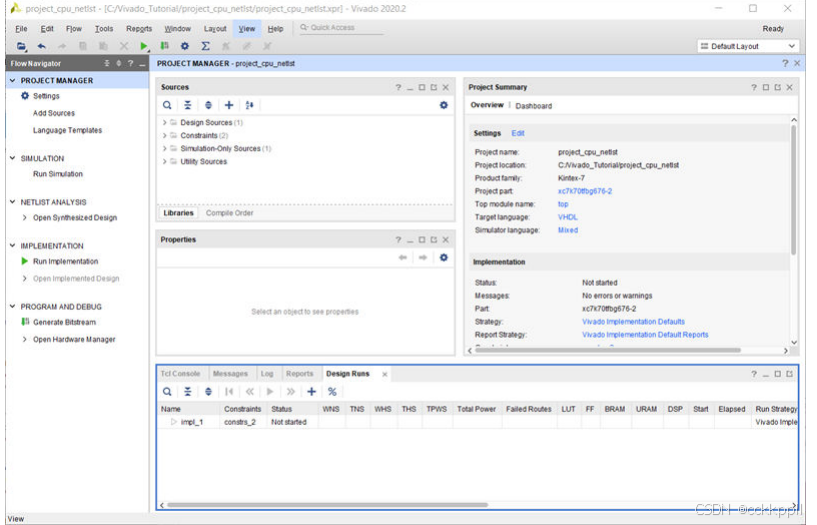Open Sources panel settings gear
The width and height of the screenshot is (817, 525).
coord(443,105)
